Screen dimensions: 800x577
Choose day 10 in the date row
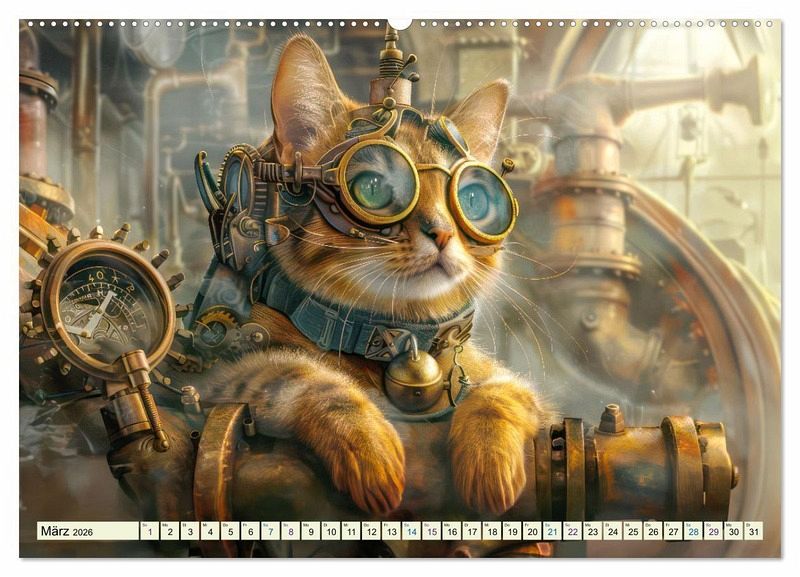pos(330,532)
